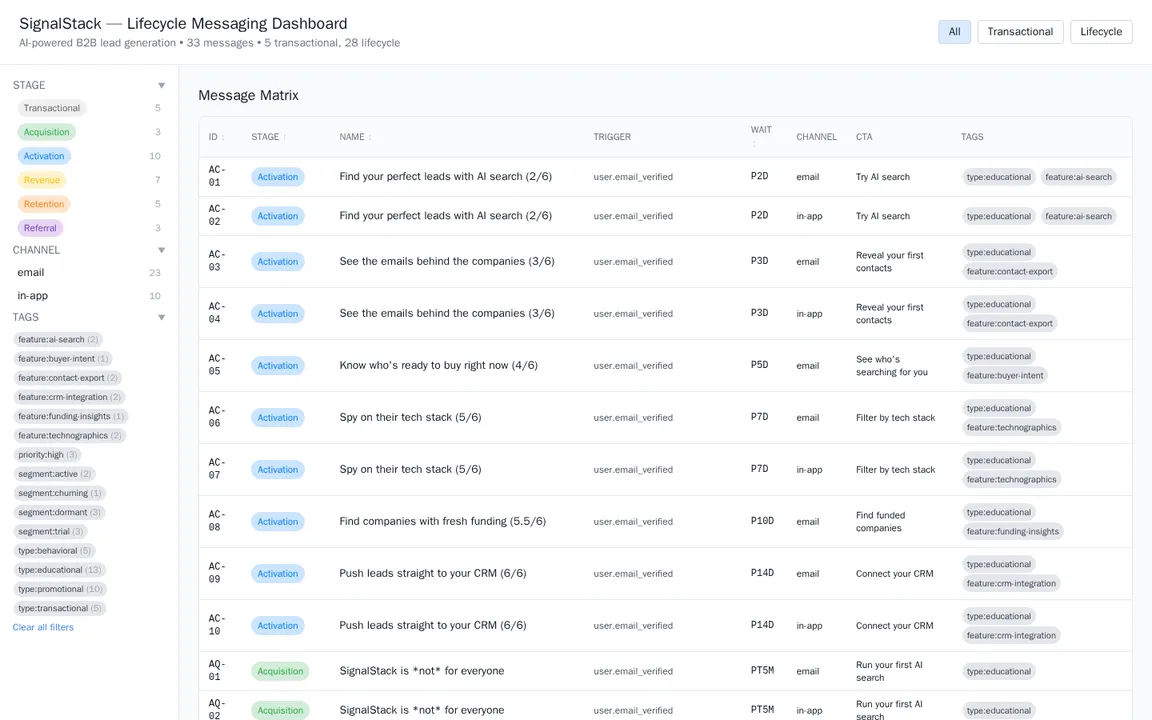Image resolution: width=1152 pixels, height=720 pixels.
Task: Switch to the Lifecycle tab
Action: click(x=1100, y=31)
